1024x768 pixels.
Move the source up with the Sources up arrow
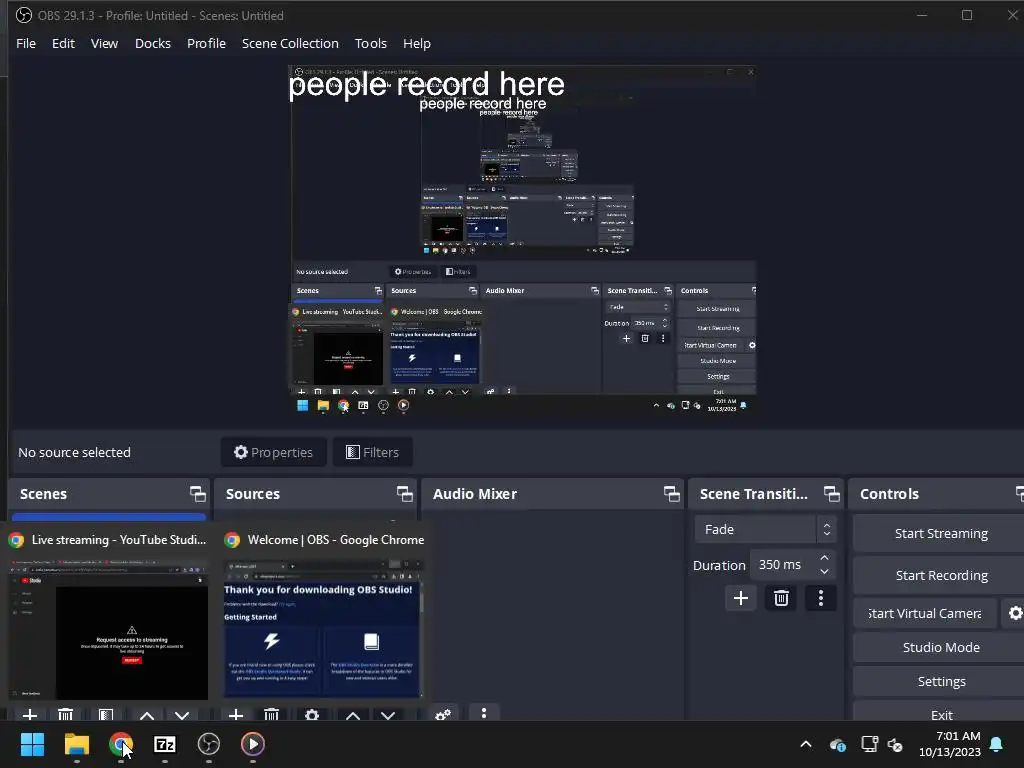(353, 715)
